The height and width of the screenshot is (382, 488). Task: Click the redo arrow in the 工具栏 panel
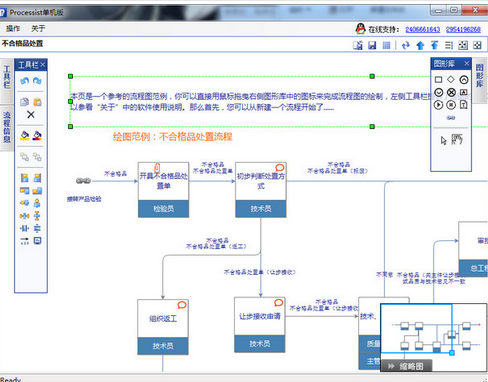coord(37,81)
